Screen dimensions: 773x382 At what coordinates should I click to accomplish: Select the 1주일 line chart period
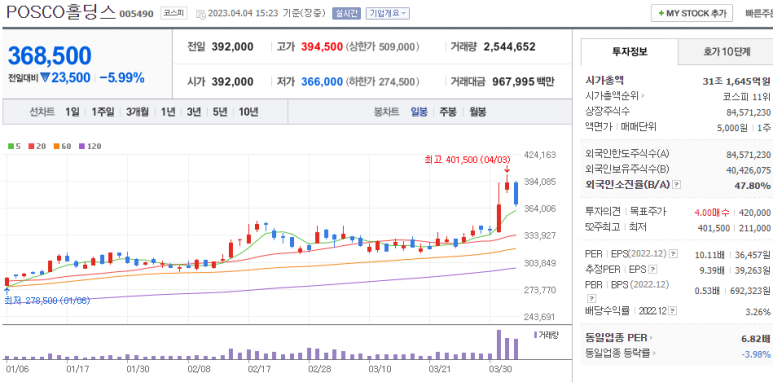coord(103,112)
